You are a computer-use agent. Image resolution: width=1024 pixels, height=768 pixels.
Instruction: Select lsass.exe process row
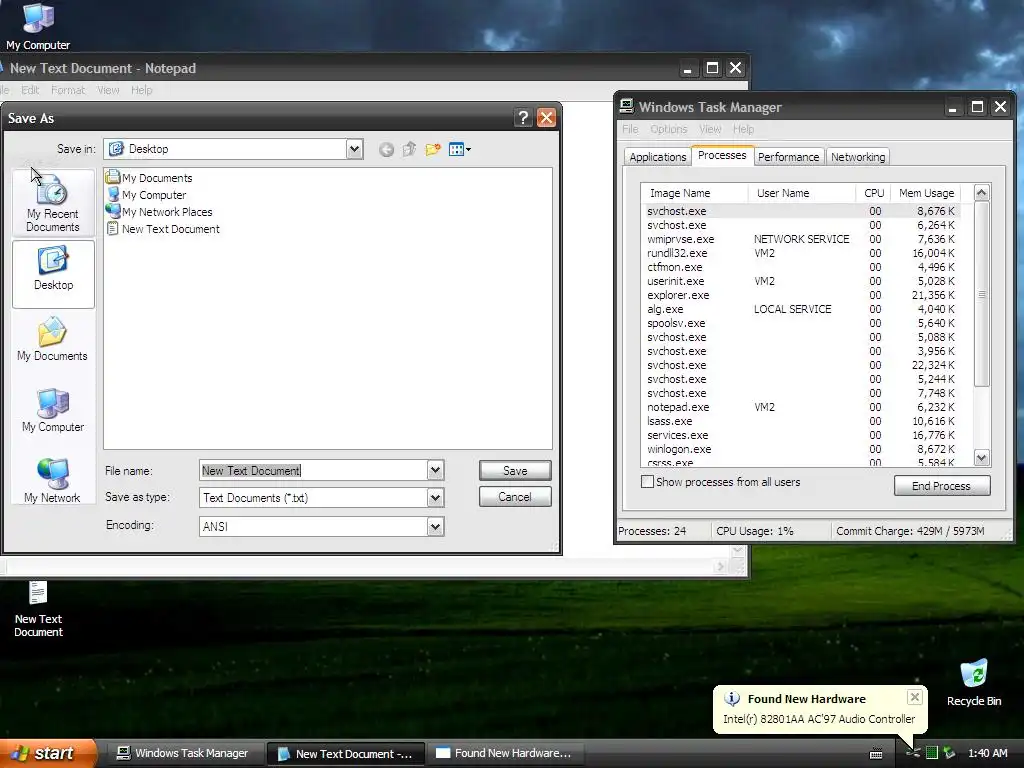[x=801, y=421]
